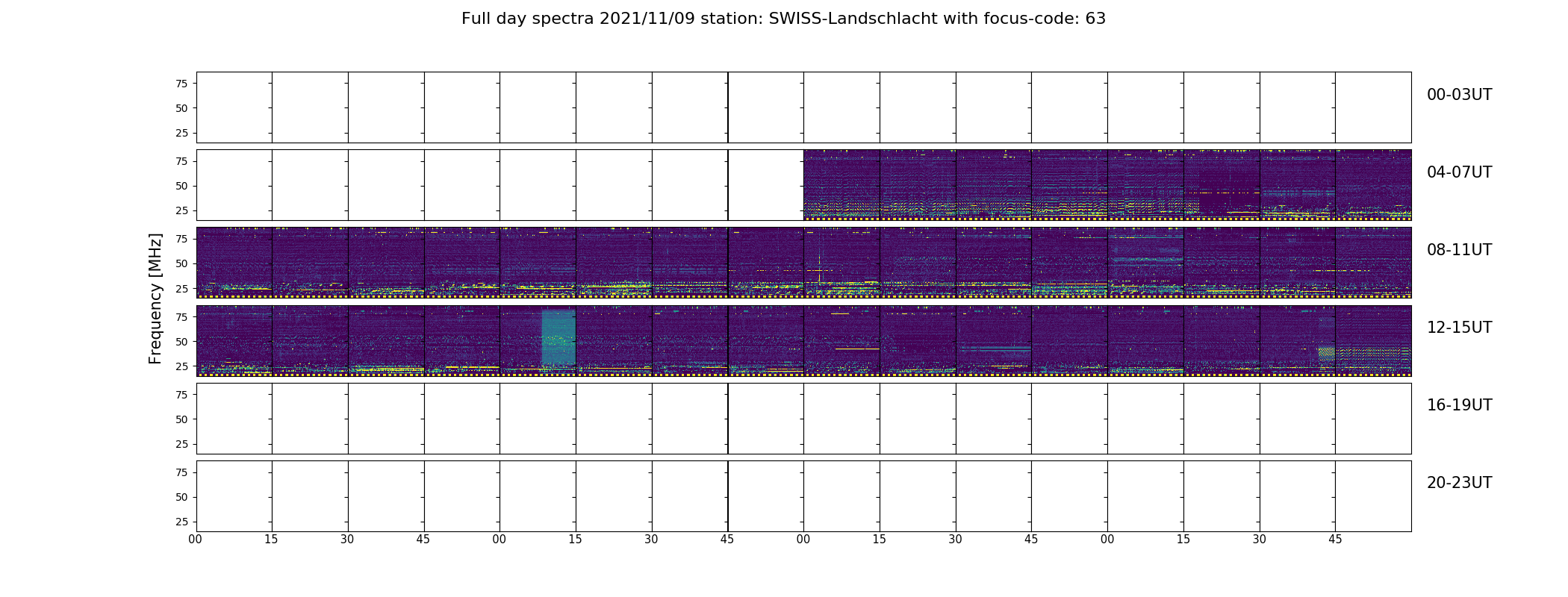The image size is (1568, 597).
Task: Click the dark purple rectangle in the 04-07UT spectrum
Action: click(x=1230, y=192)
